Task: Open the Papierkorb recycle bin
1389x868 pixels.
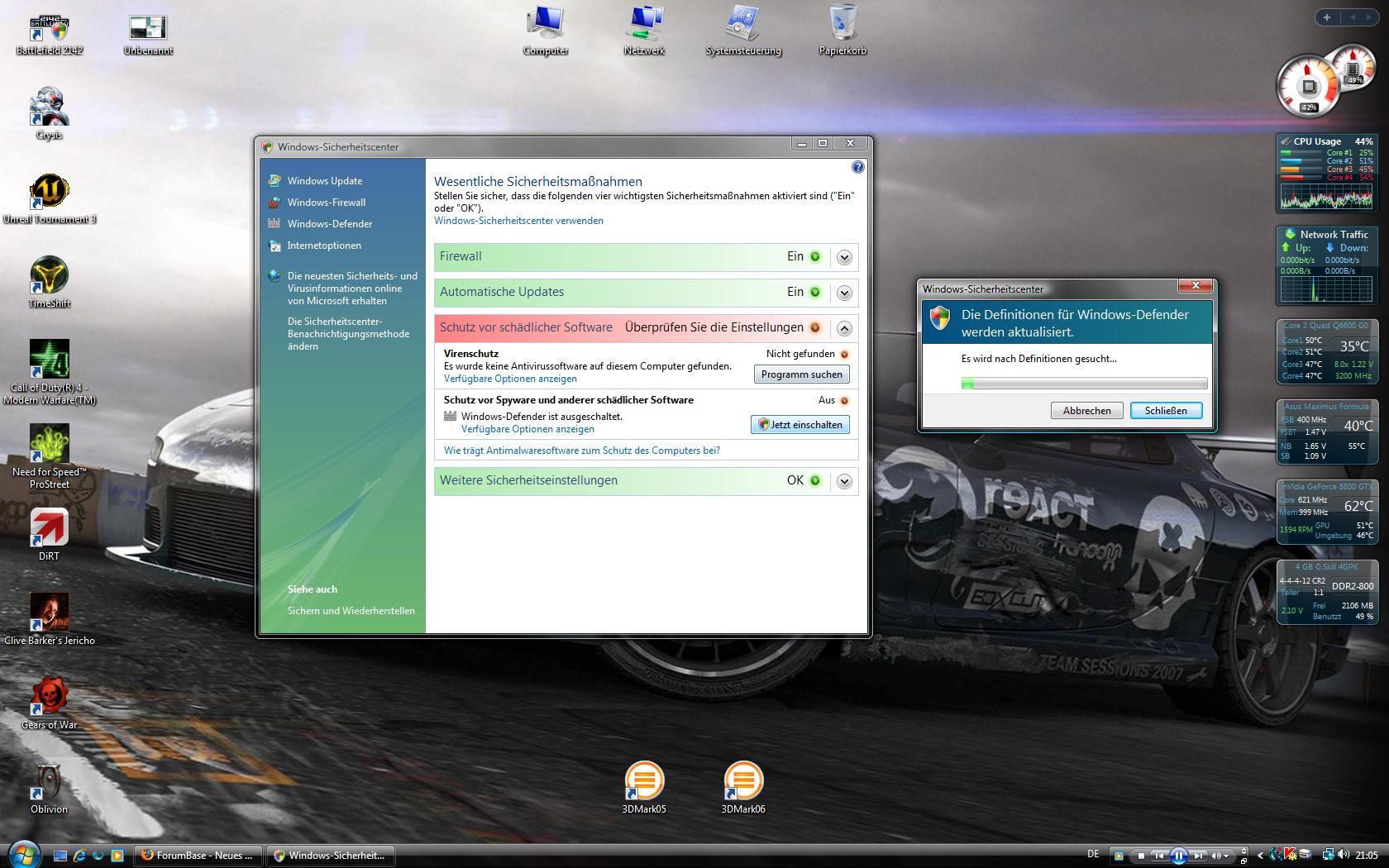Action: [x=842, y=31]
